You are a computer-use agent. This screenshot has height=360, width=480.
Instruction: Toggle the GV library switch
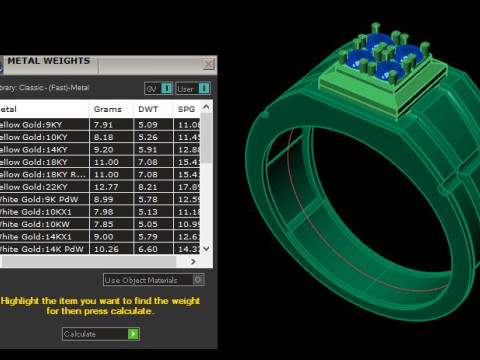click(x=158, y=89)
